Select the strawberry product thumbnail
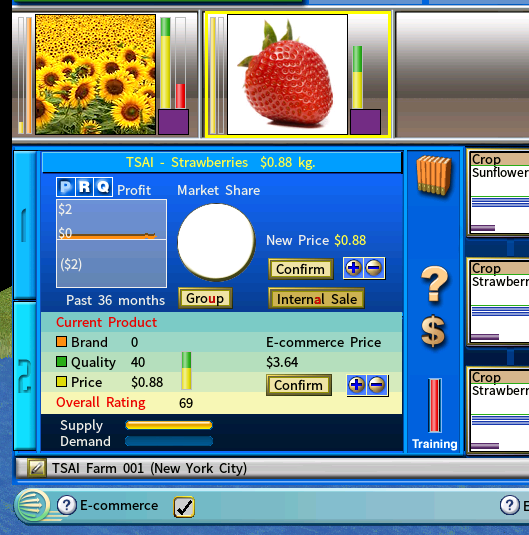This screenshot has height=535, width=529. pos(287,74)
